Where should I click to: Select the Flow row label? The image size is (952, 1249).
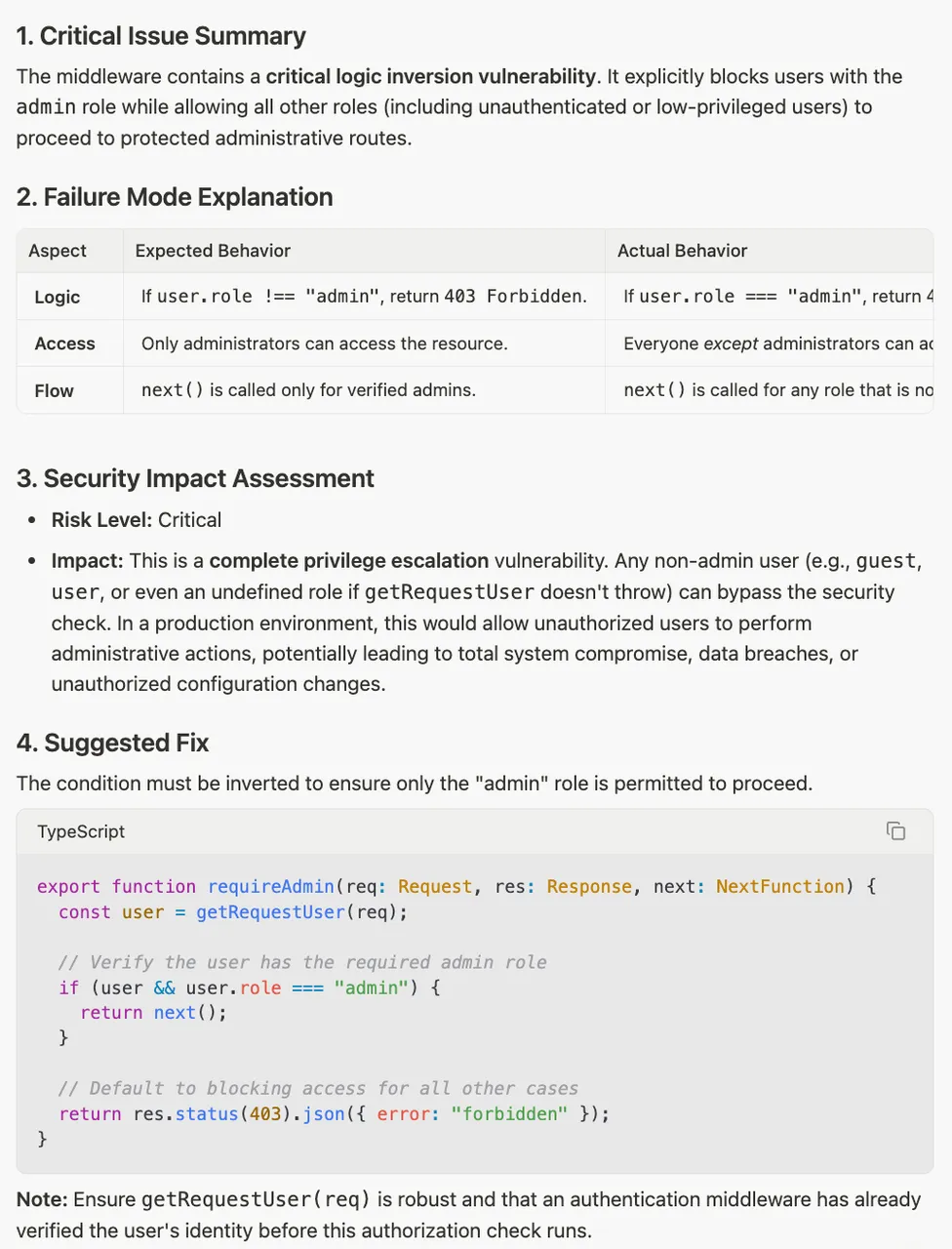point(54,391)
